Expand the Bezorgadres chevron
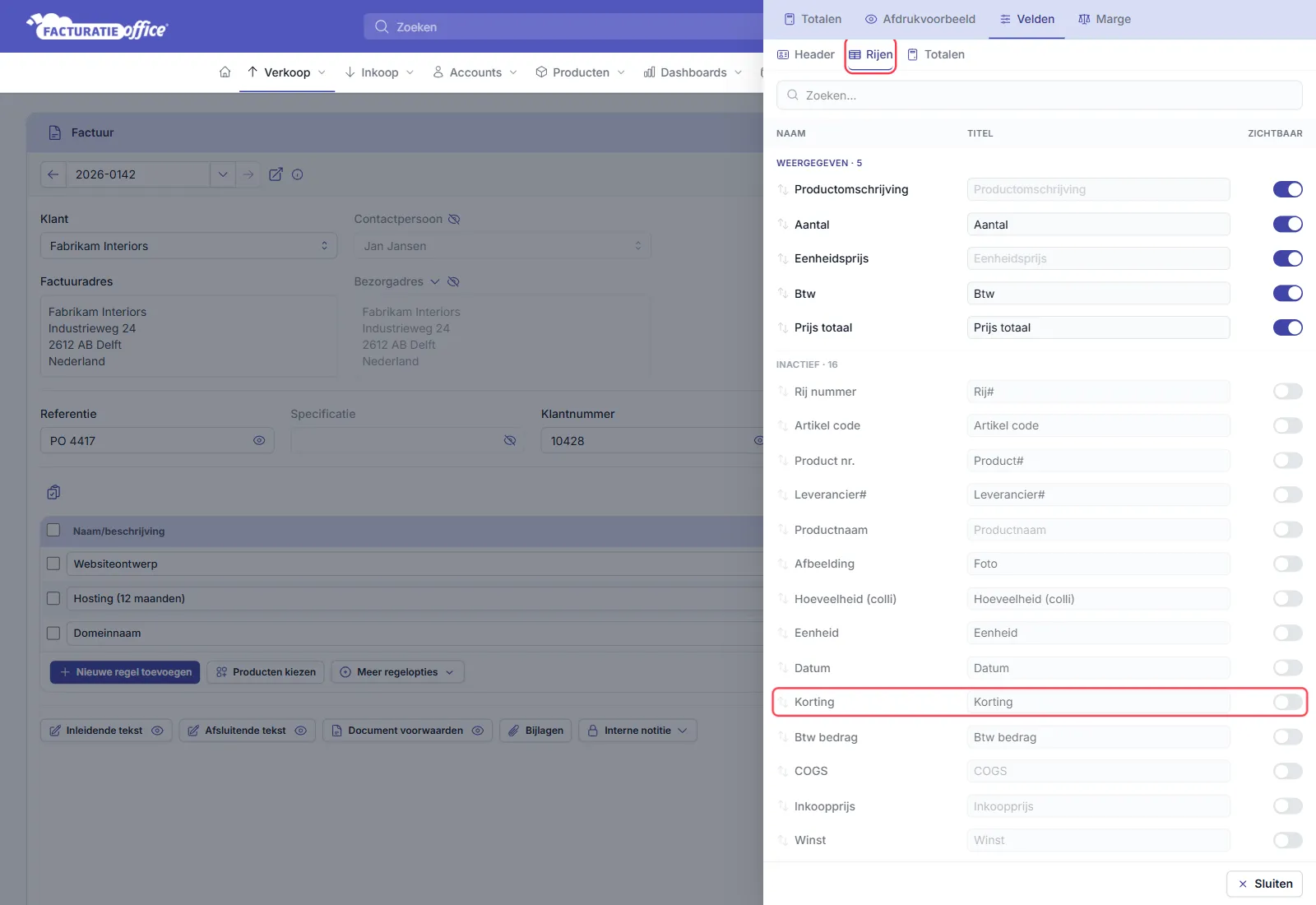 pyautogui.click(x=435, y=281)
